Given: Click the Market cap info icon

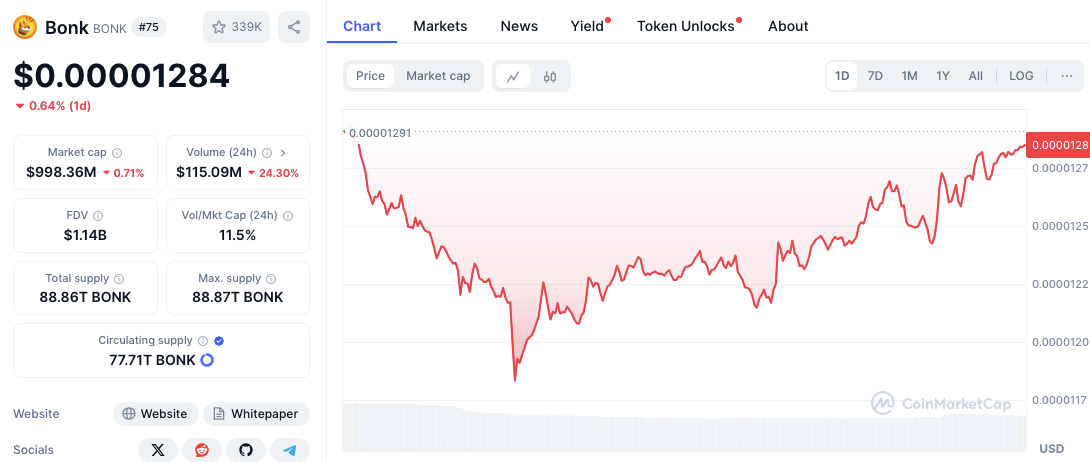Looking at the screenshot, I should [117, 153].
